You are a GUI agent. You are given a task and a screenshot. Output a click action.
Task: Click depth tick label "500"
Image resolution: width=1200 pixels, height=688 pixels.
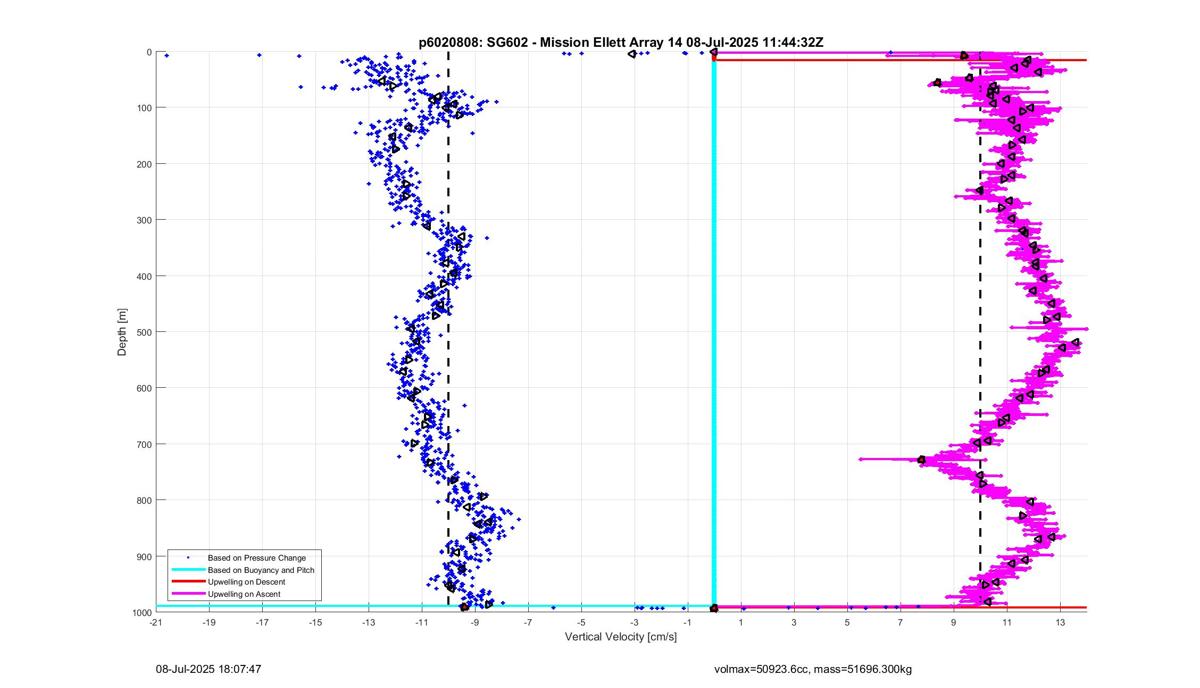143,332
